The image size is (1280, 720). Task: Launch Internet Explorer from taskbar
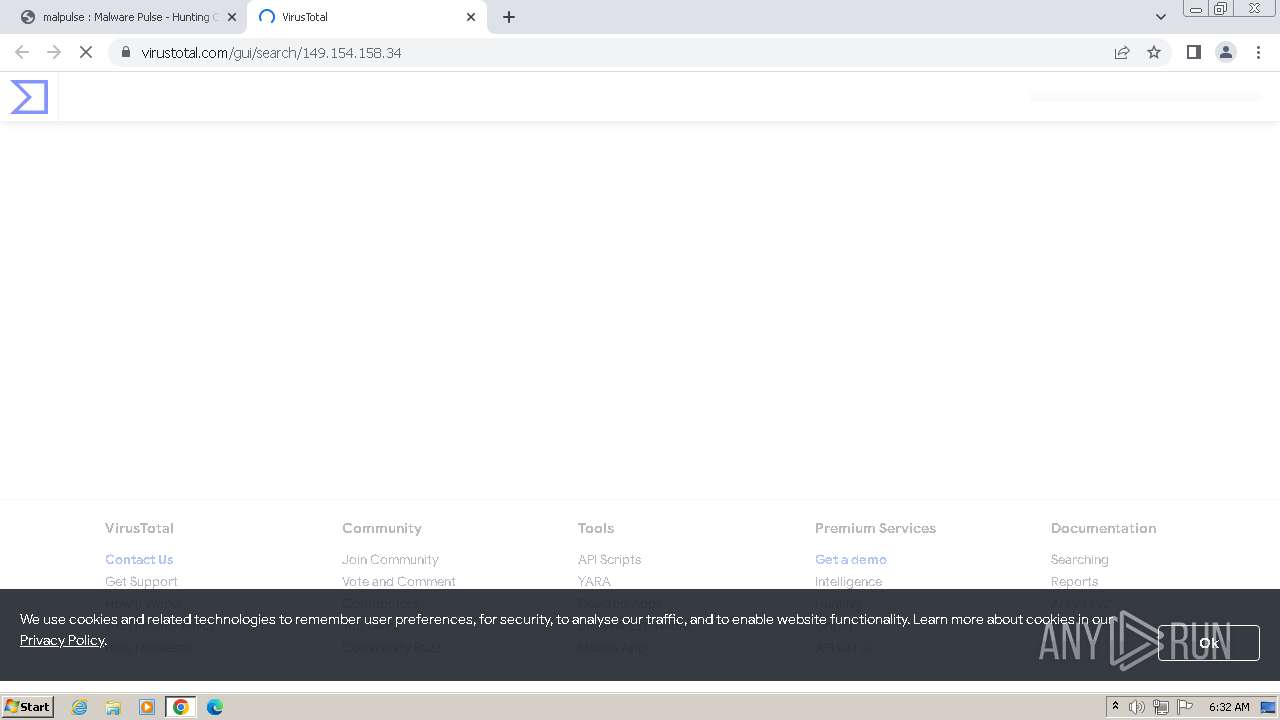tap(79, 707)
